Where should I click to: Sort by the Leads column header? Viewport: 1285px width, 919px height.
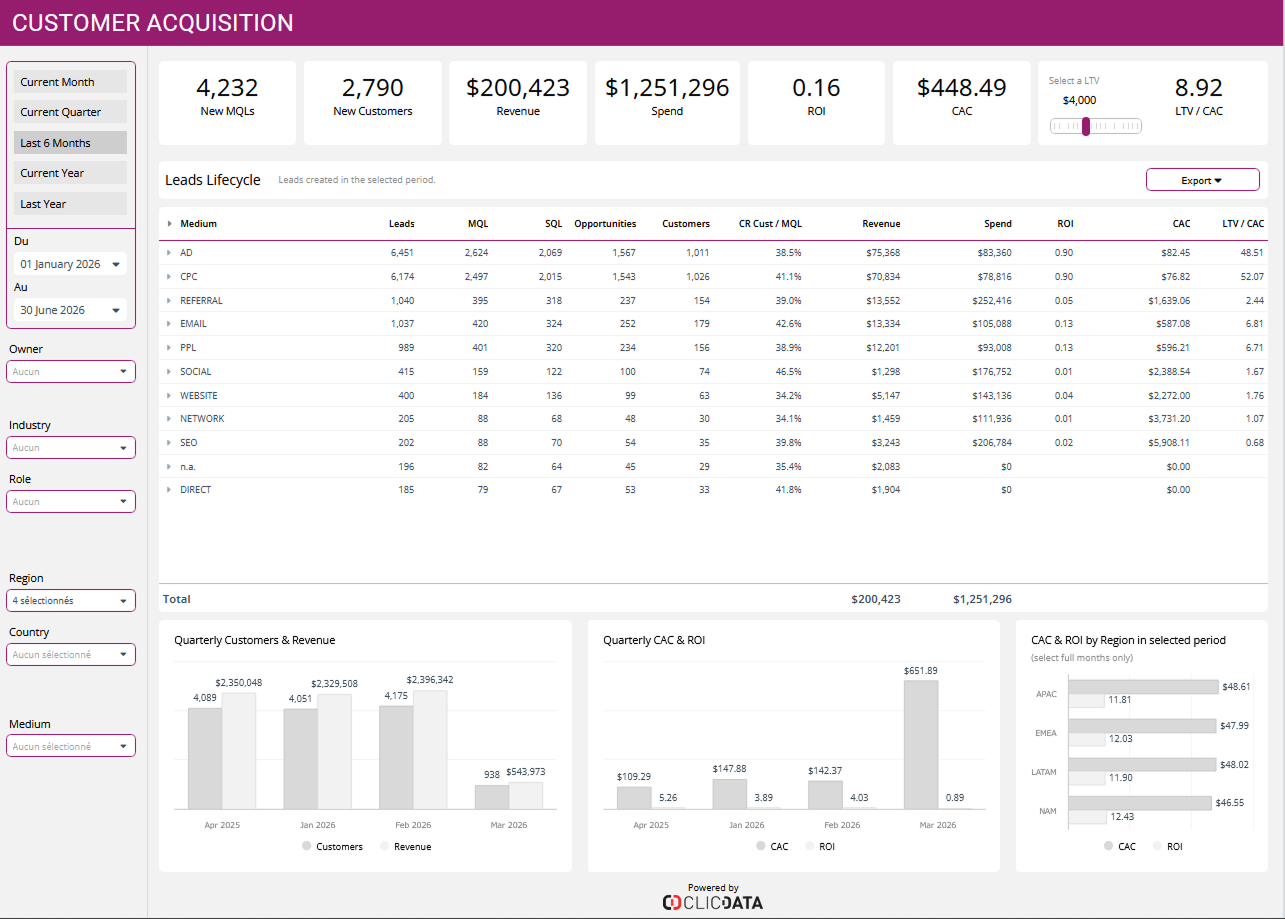click(x=401, y=224)
